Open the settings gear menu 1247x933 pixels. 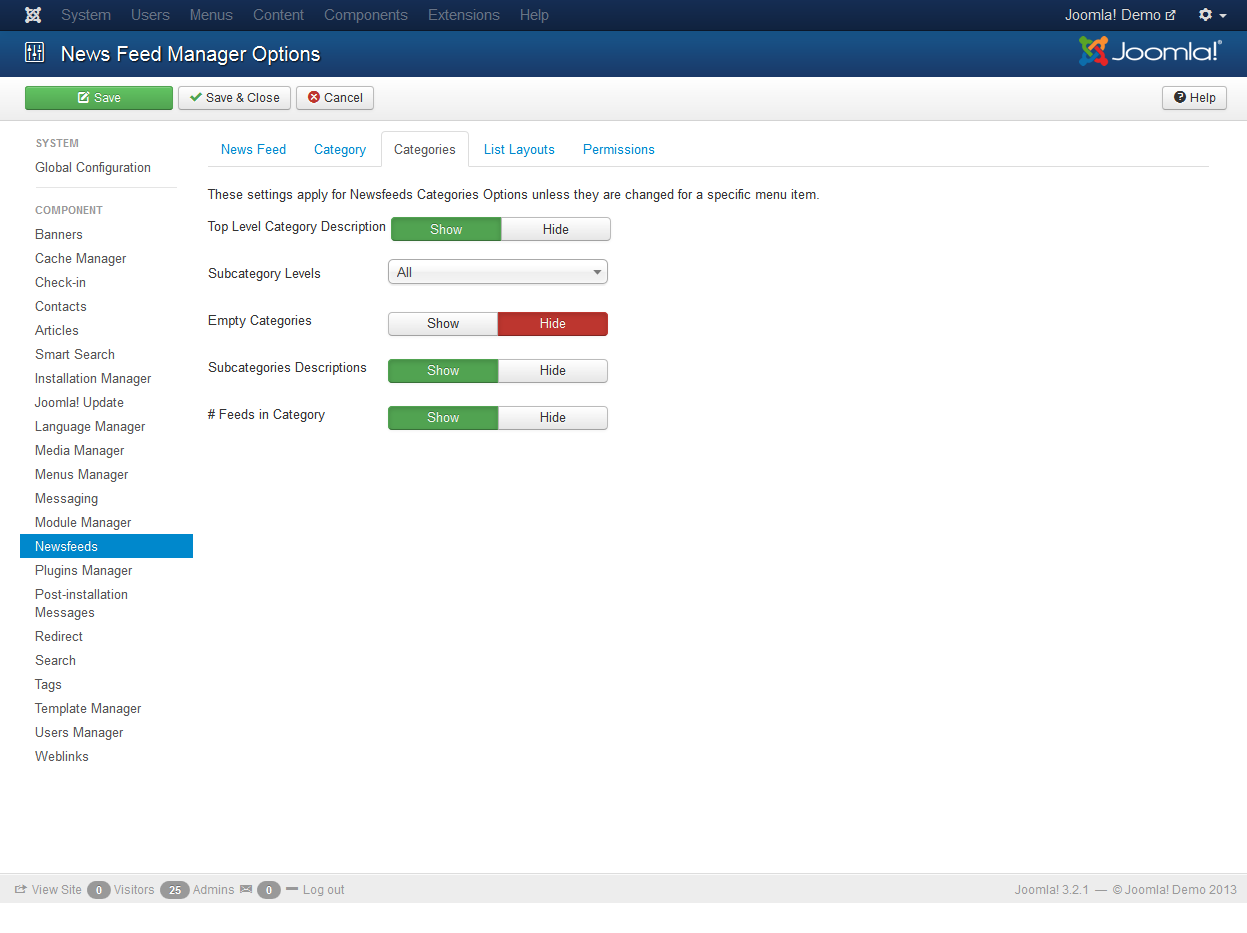[x=1212, y=15]
